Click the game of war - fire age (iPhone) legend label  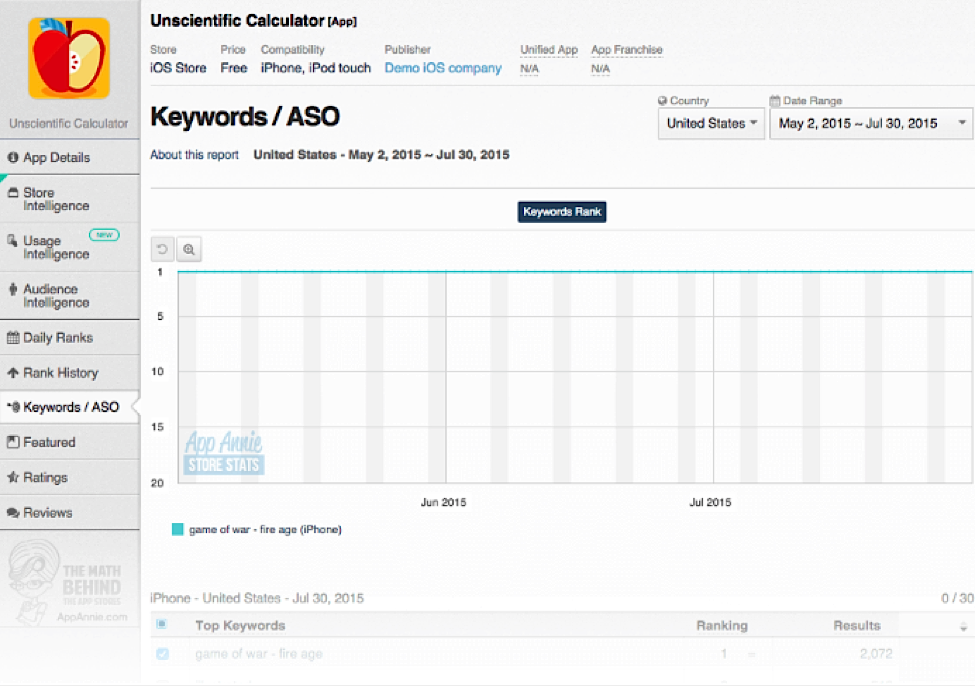pos(265,529)
